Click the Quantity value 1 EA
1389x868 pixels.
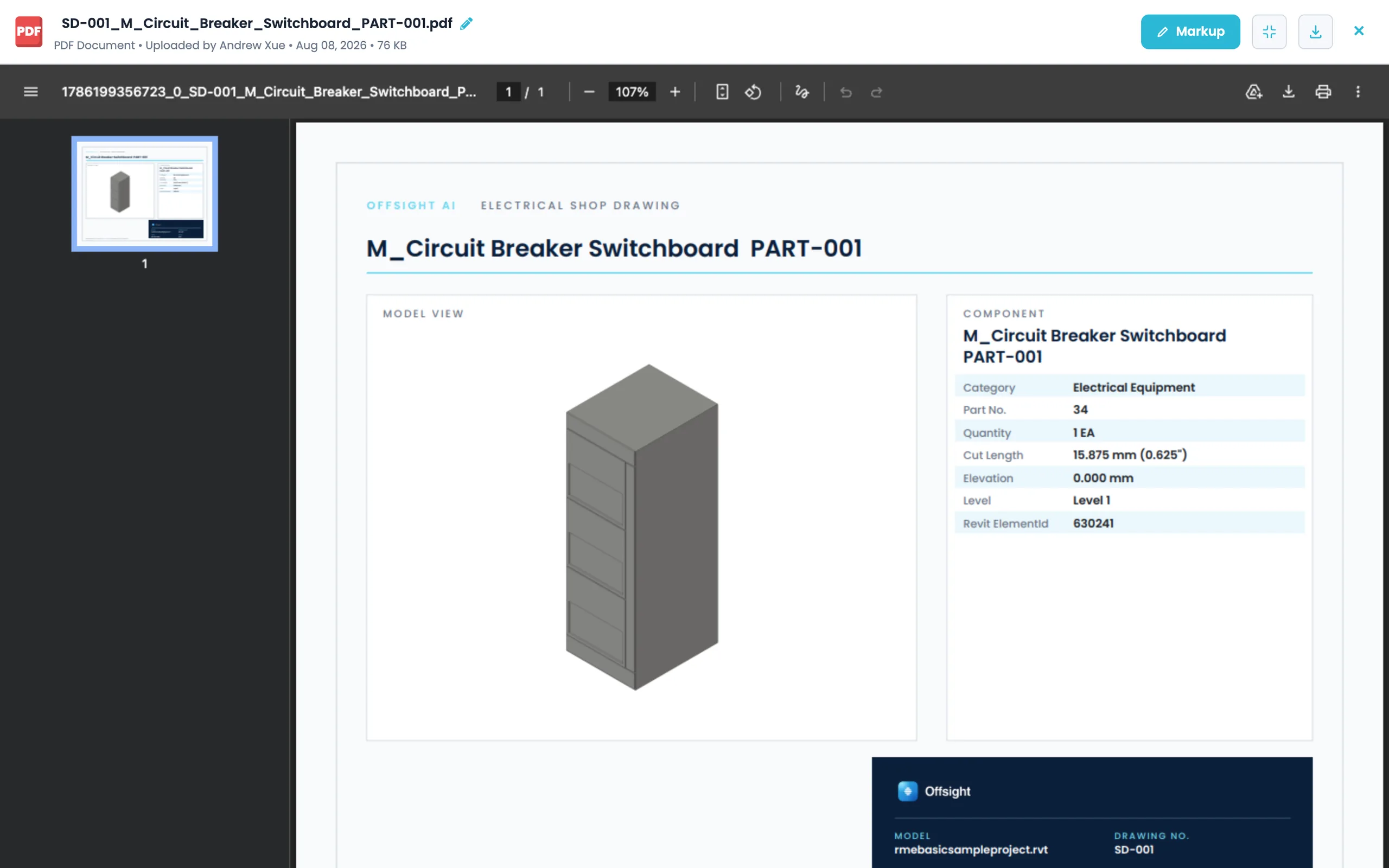pos(1084,433)
